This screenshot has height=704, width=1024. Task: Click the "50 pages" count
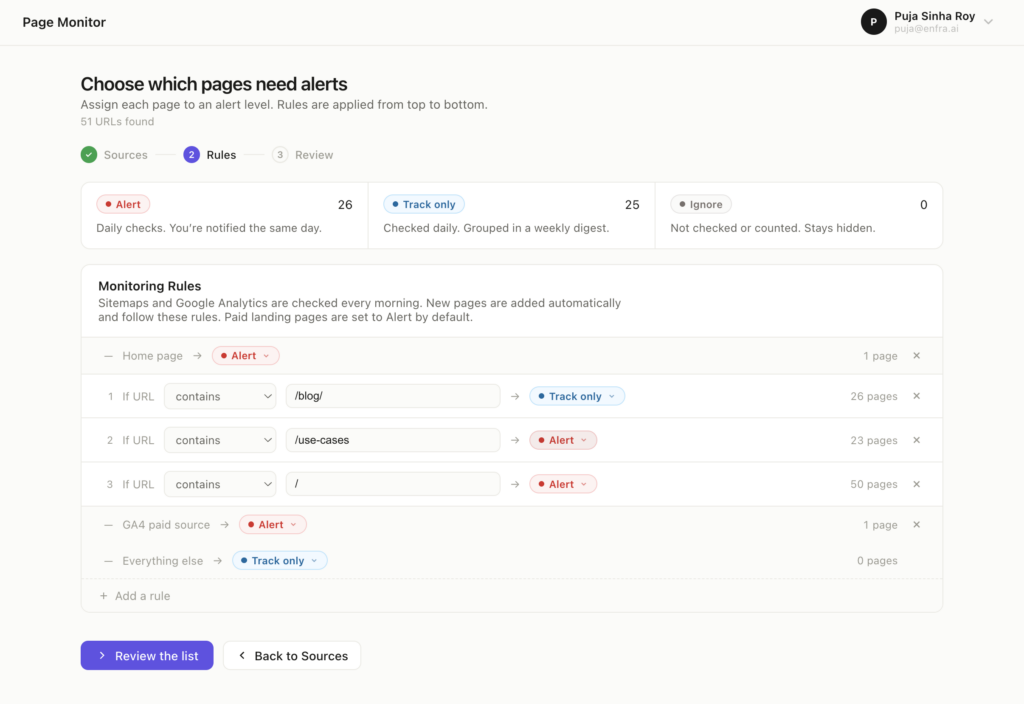coord(874,484)
